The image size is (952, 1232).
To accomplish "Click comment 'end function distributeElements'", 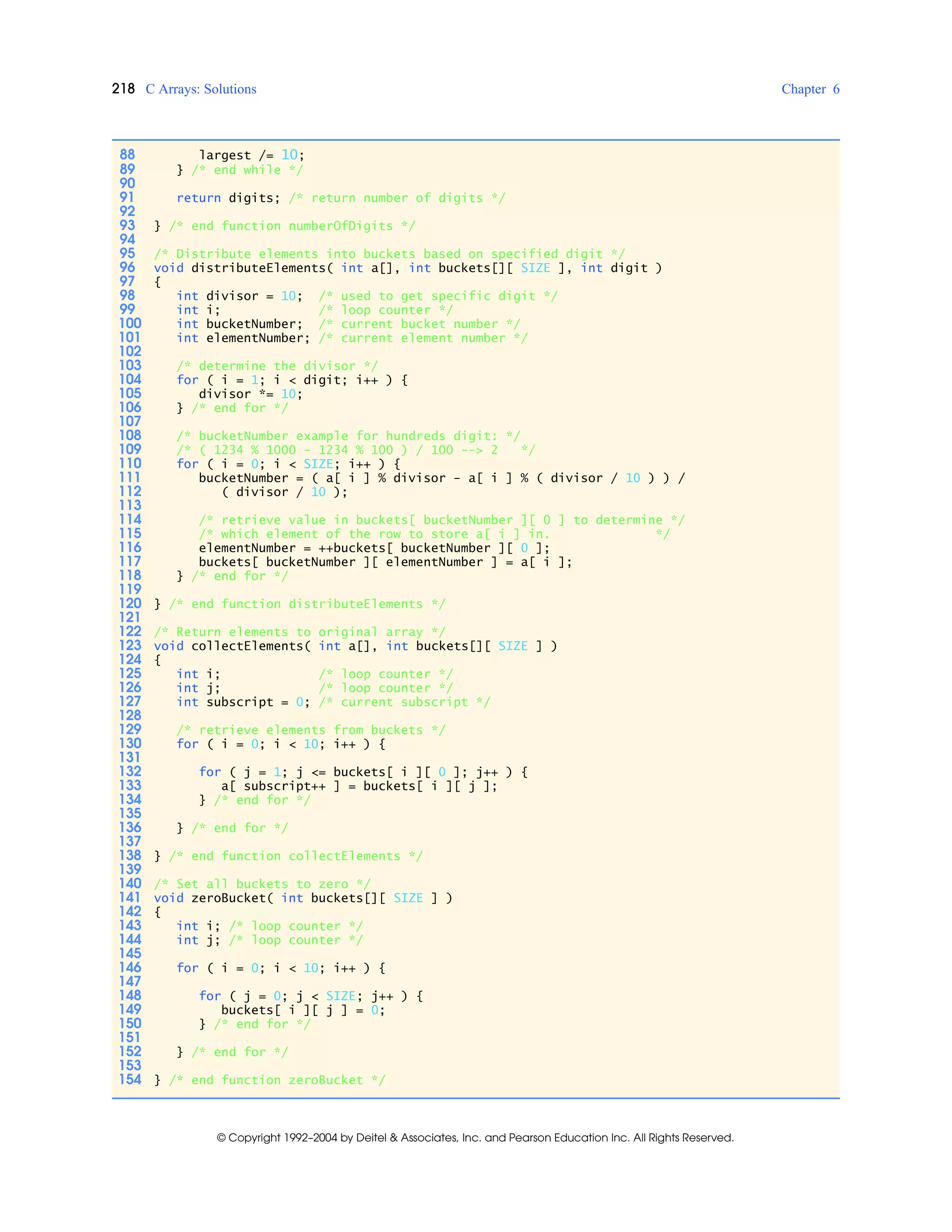I will tap(307, 604).
